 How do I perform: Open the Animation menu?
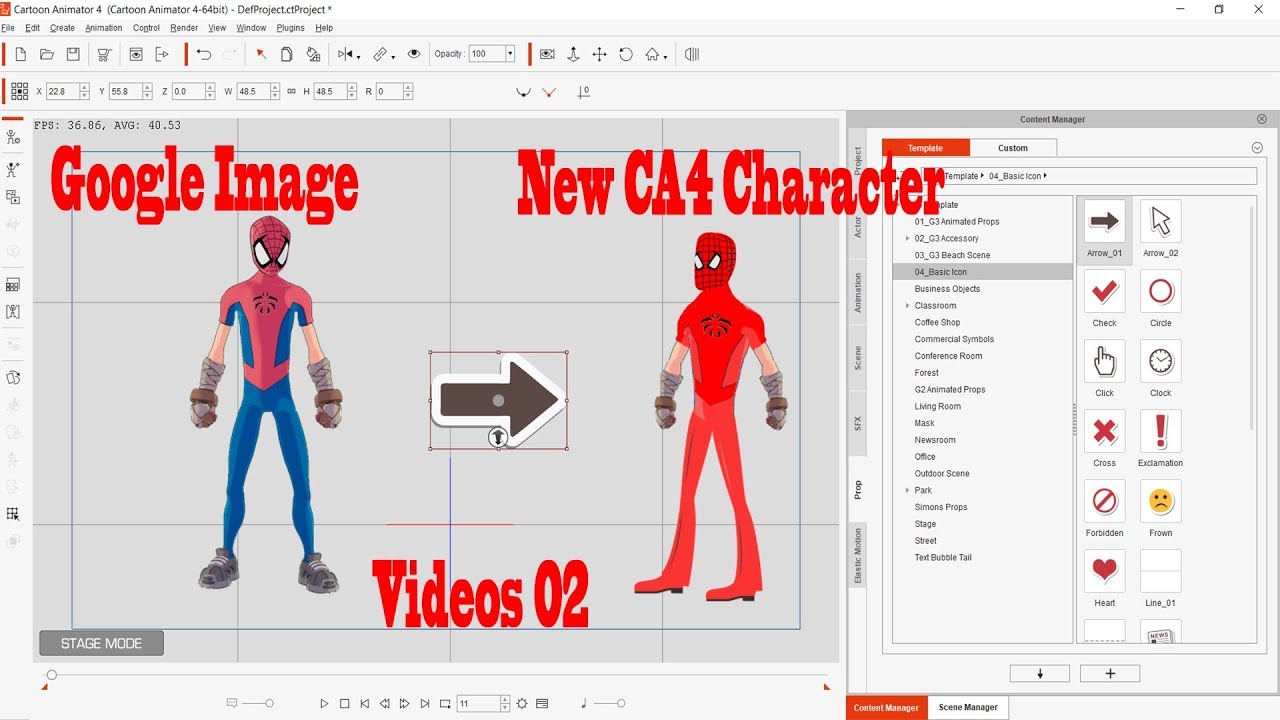(104, 28)
